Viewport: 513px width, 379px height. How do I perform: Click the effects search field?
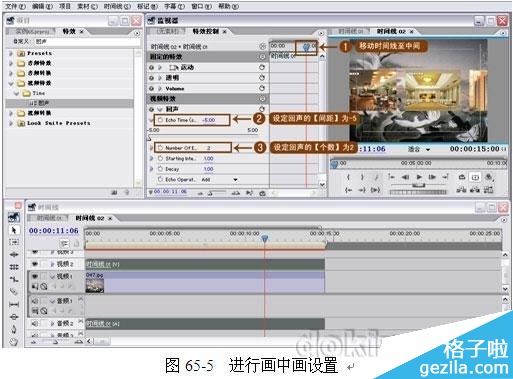87,42
